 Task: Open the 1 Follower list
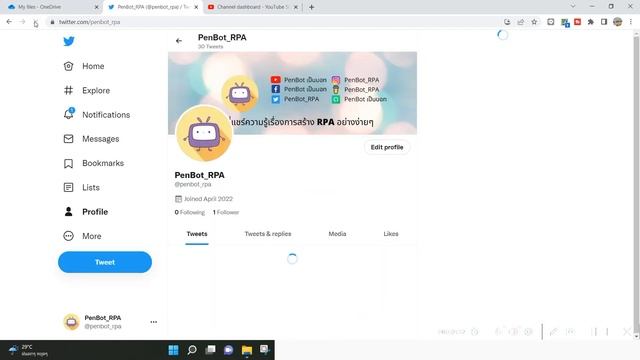click(226, 212)
